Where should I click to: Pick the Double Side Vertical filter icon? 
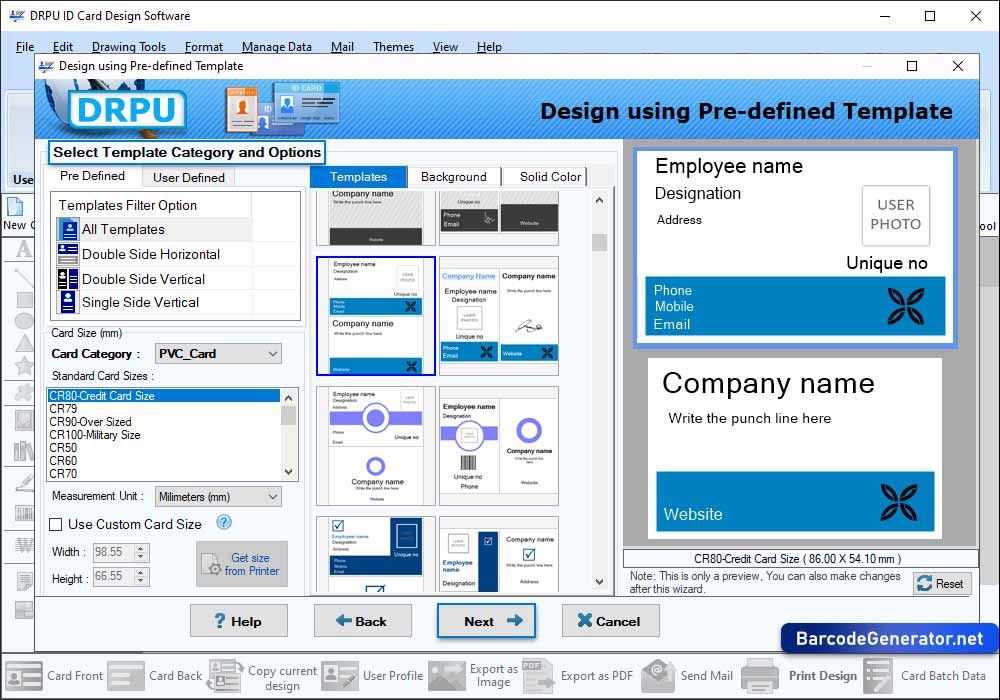pos(68,279)
